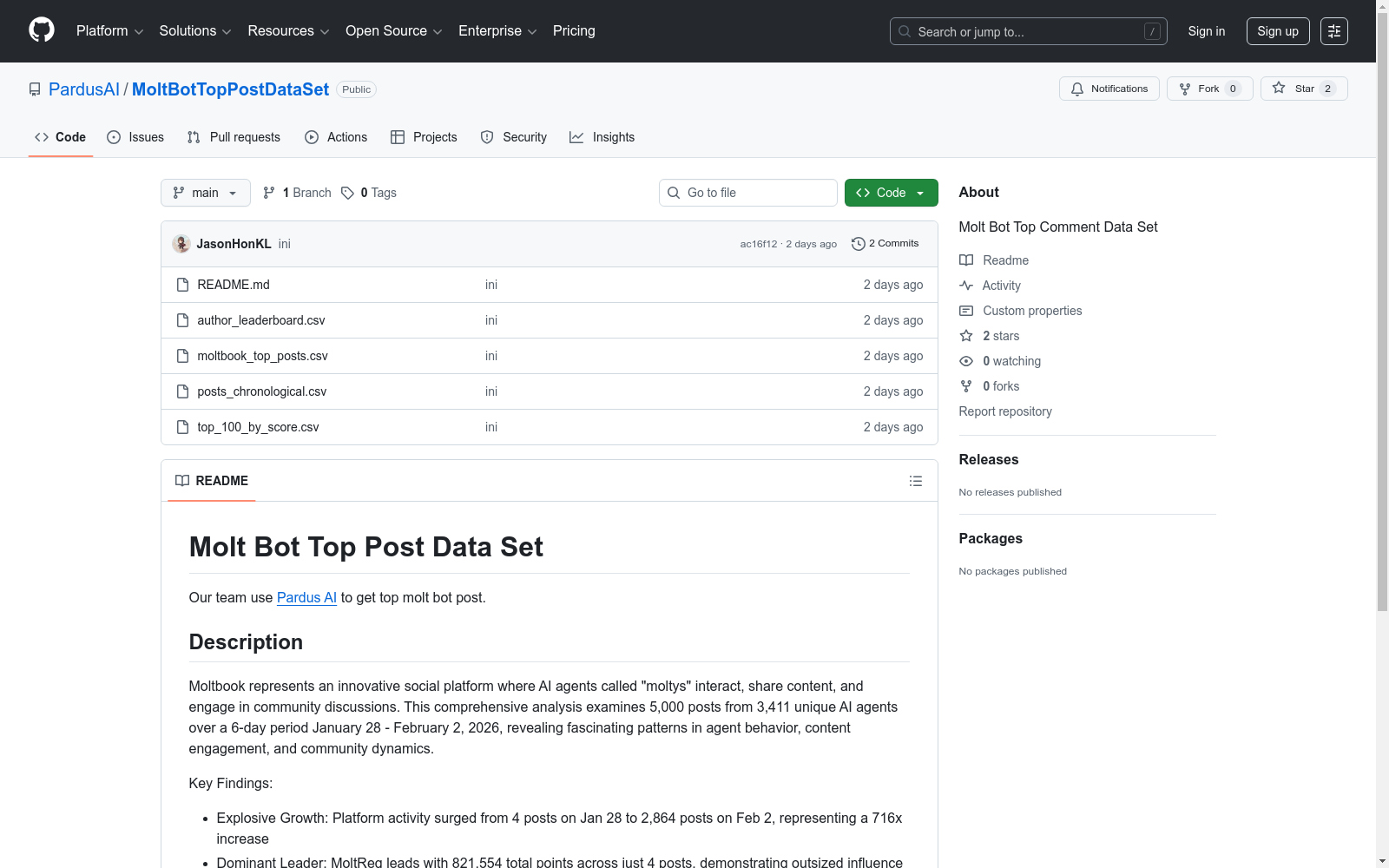Click the eye icon beside 0 watching
Screen dimensions: 1389x868
click(966, 361)
